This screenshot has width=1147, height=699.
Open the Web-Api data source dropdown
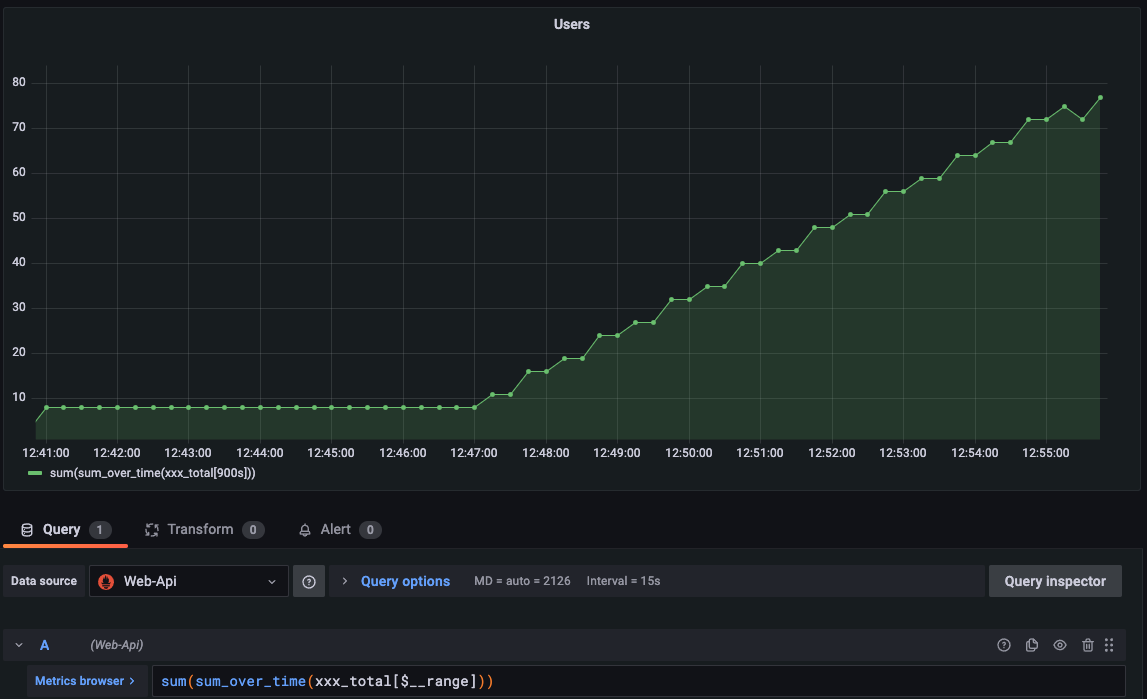tap(189, 581)
